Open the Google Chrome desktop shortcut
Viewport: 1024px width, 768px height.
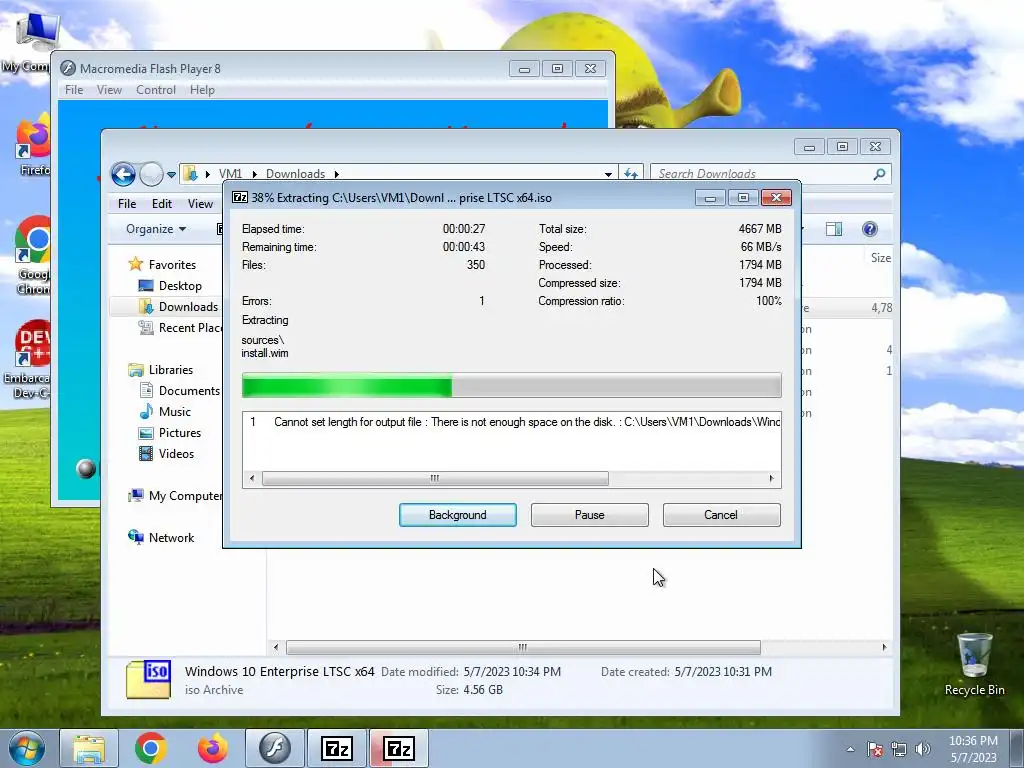[x=33, y=256]
